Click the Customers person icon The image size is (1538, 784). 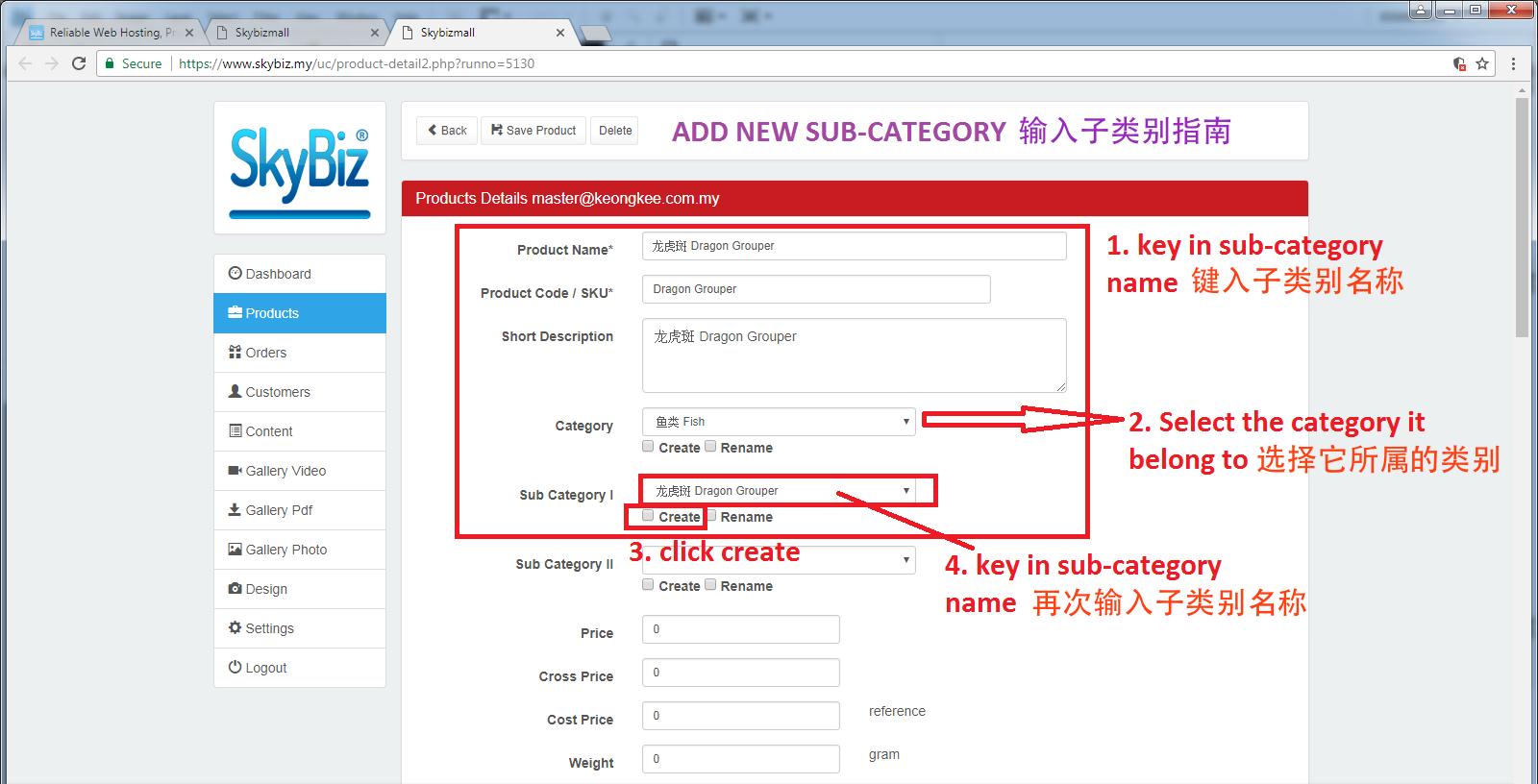click(235, 391)
